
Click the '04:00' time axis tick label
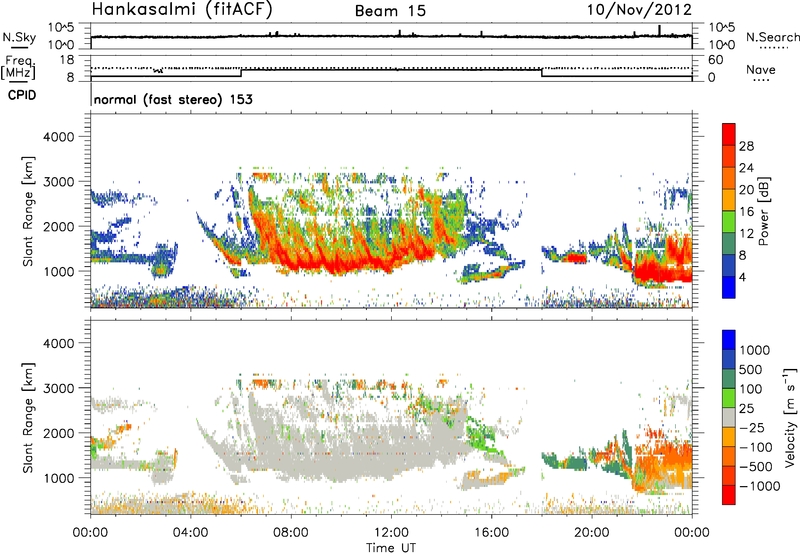(x=191, y=533)
